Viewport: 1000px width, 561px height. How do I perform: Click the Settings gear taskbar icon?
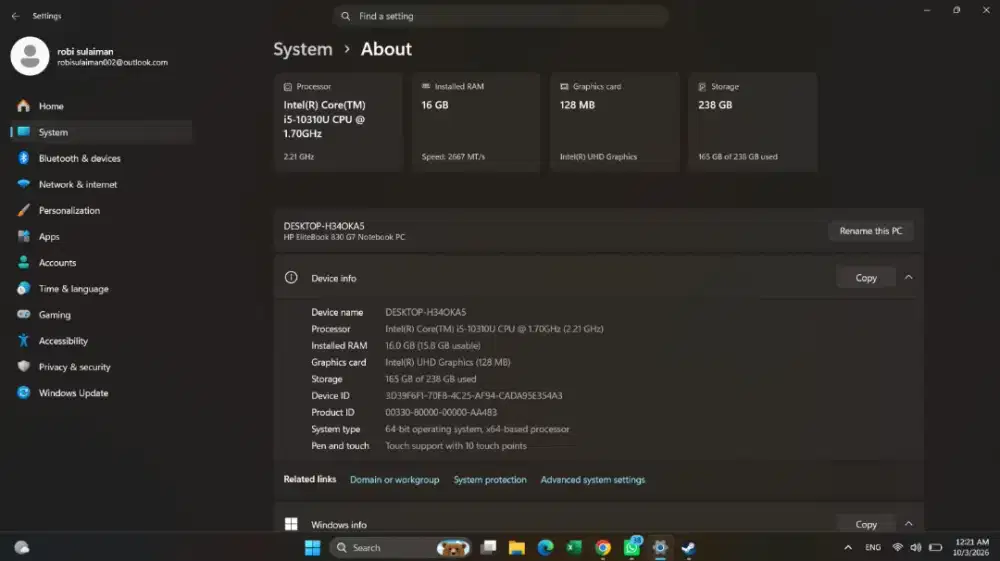[x=660, y=548]
